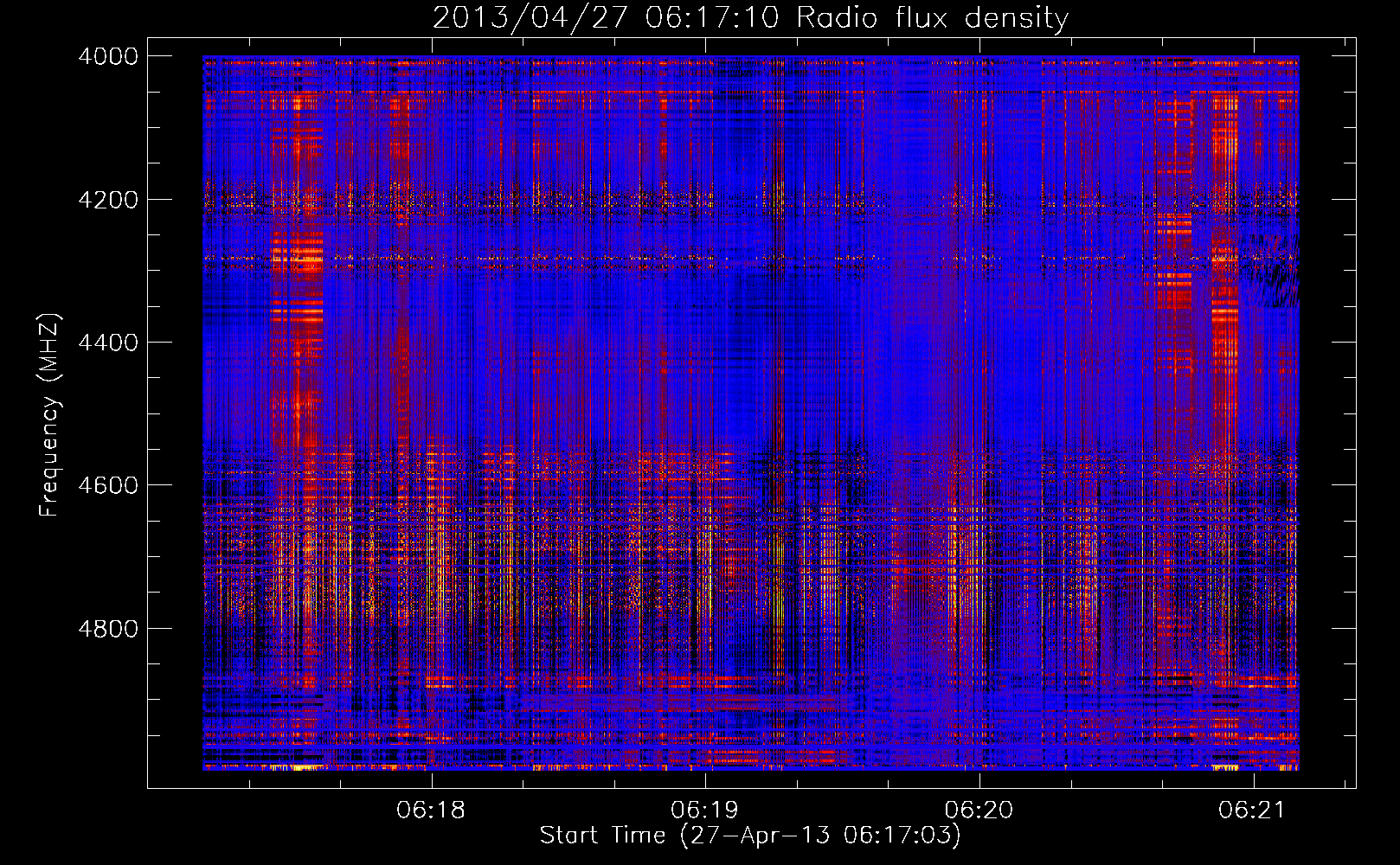Viewport: 1400px width, 865px height.
Task: Click the 06:18 time tick label
Action: click(431, 811)
